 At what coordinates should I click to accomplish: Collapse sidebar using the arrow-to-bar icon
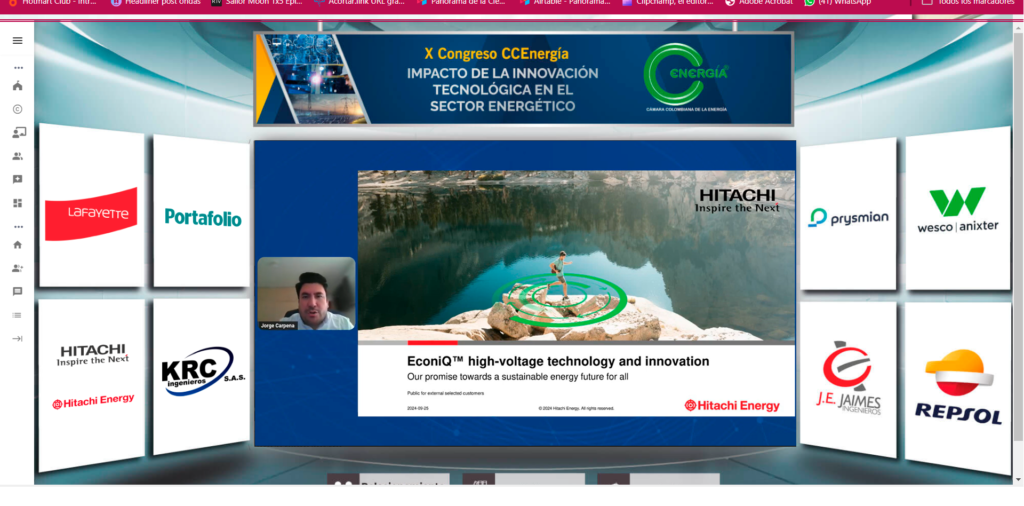[17, 339]
